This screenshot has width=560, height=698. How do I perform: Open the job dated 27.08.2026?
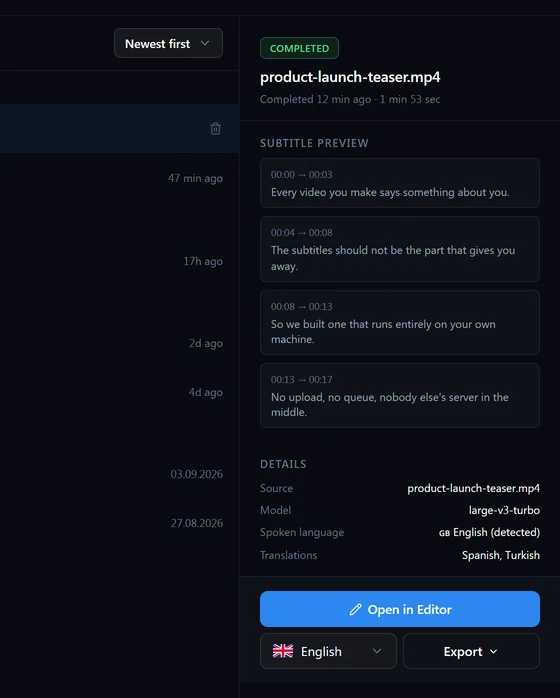pyautogui.click(x=120, y=523)
